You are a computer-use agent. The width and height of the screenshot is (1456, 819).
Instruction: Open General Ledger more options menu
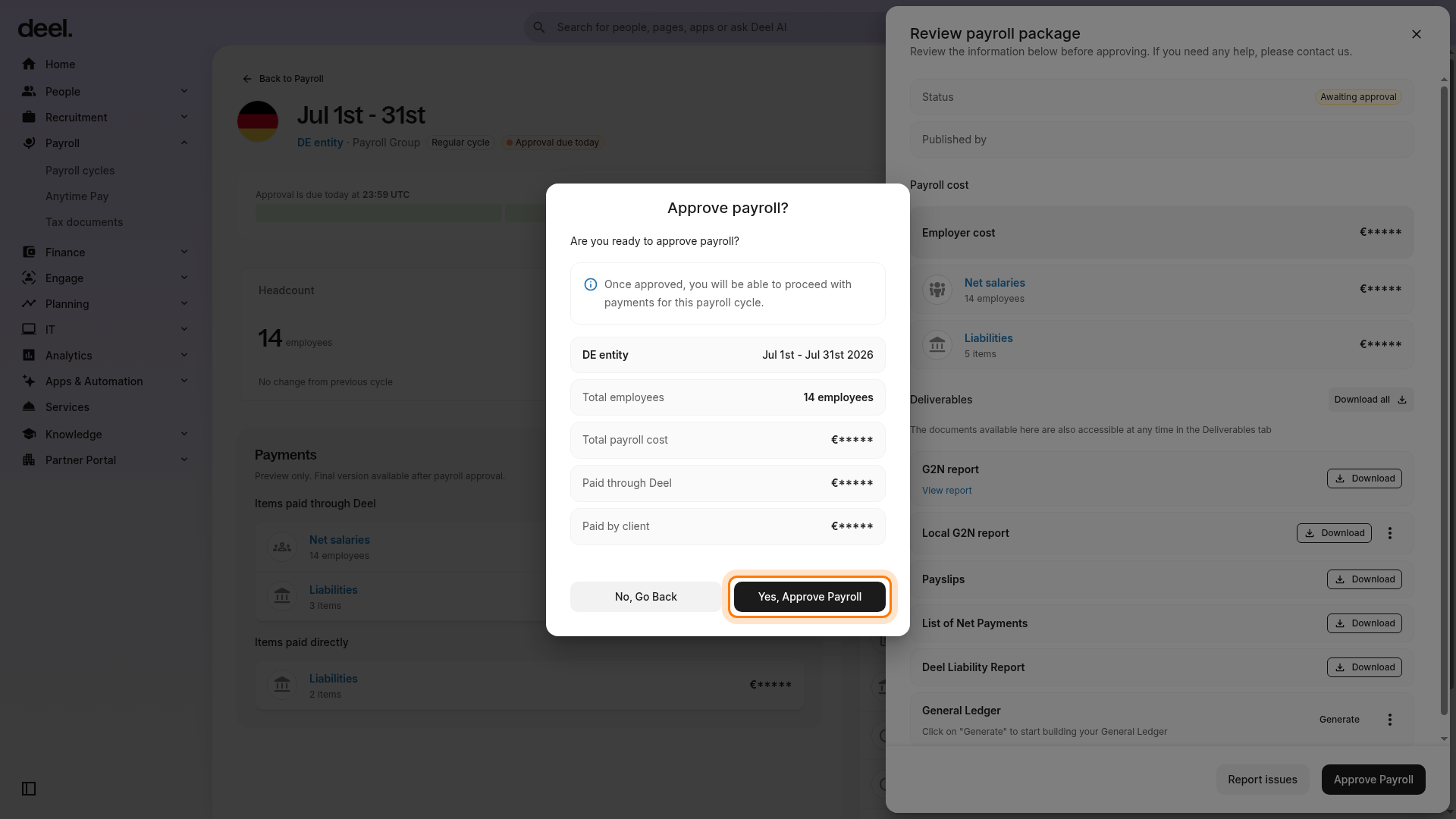coord(1390,720)
